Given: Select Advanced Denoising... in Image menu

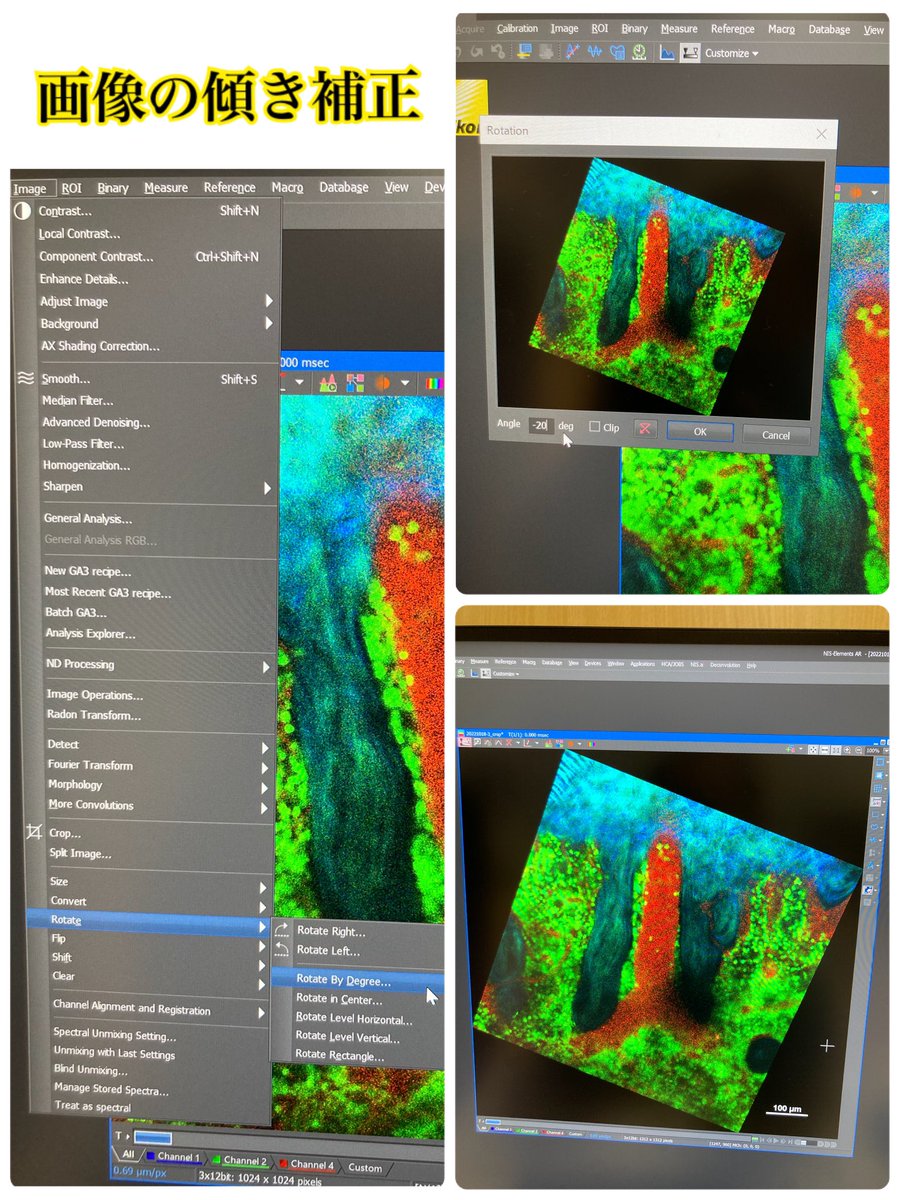Looking at the screenshot, I should click(96, 423).
